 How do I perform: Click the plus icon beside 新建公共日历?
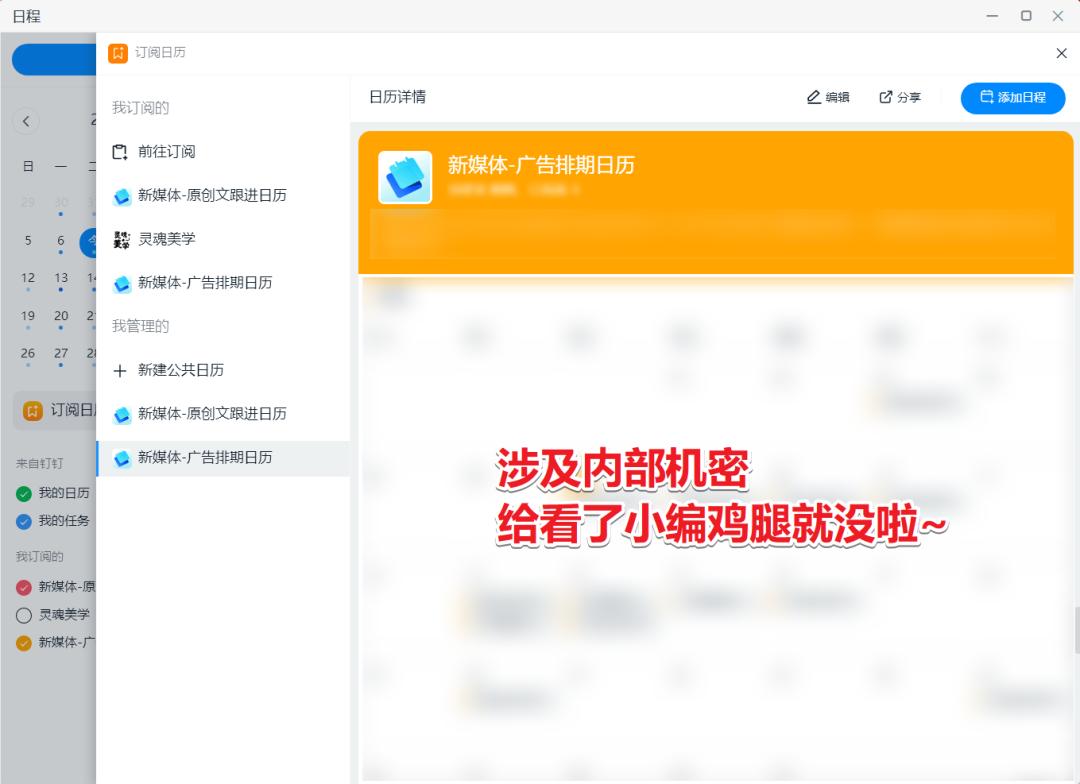pyautogui.click(x=121, y=372)
